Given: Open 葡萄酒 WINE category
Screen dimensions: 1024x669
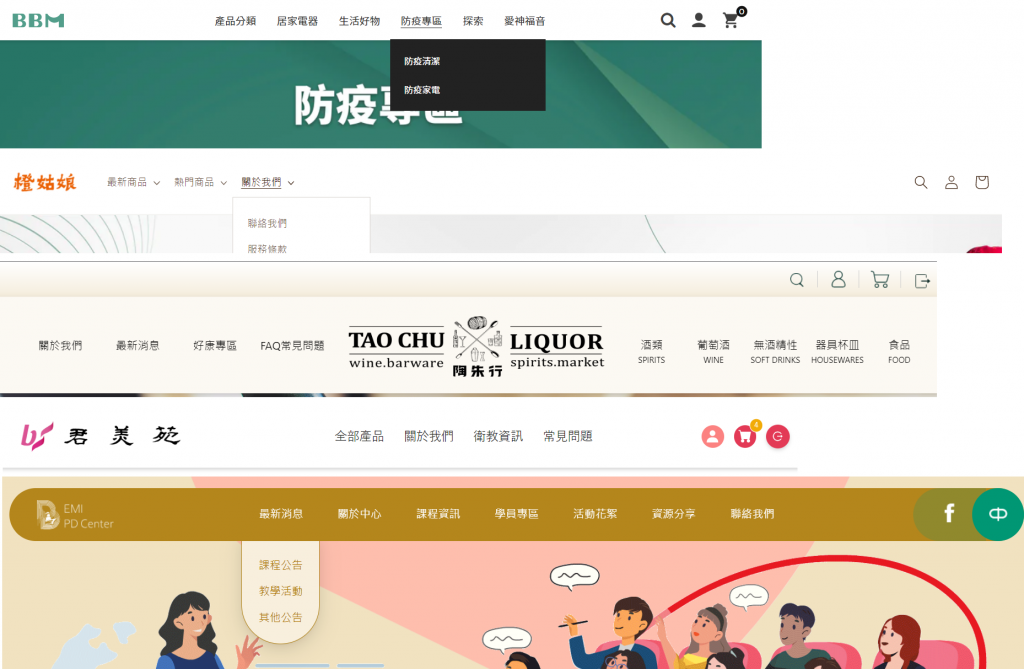Looking at the screenshot, I should [x=713, y=351].
